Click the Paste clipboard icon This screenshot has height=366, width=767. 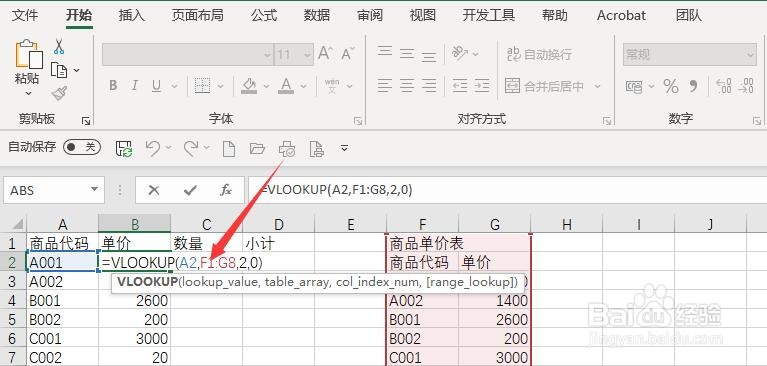pos(28,54)
